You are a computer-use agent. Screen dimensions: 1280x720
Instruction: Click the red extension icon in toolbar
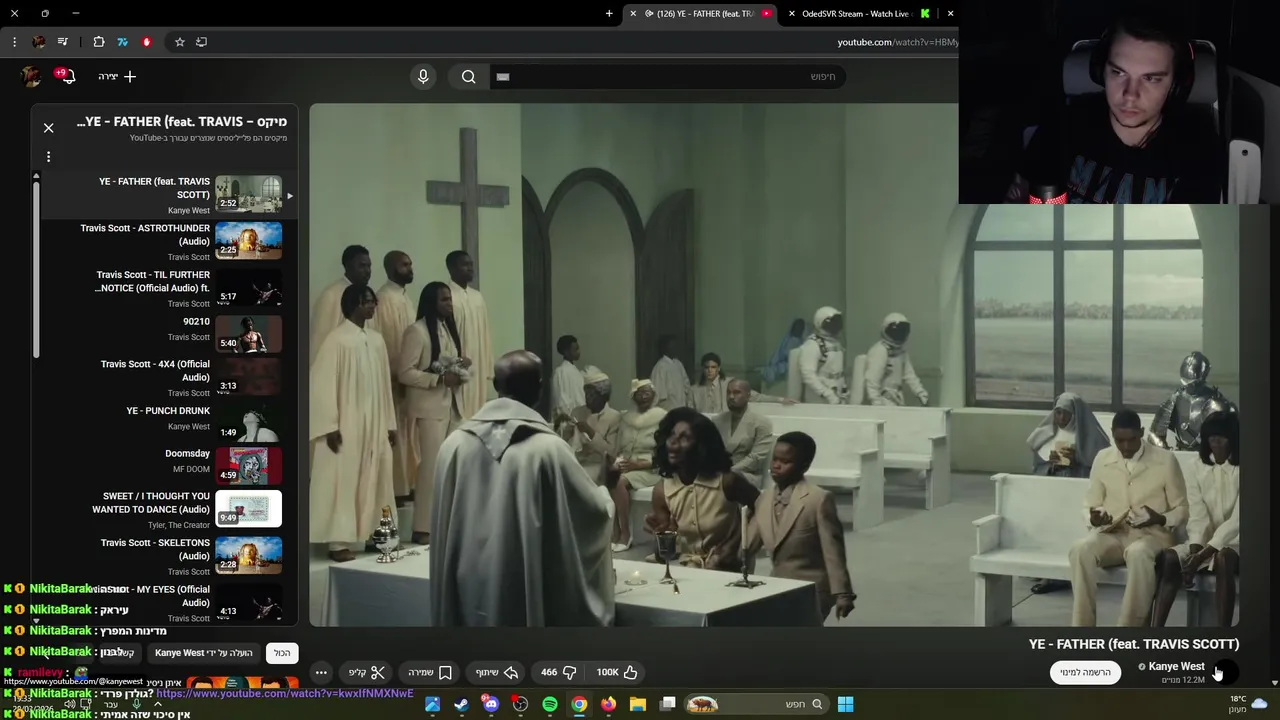tap(146, 42)
